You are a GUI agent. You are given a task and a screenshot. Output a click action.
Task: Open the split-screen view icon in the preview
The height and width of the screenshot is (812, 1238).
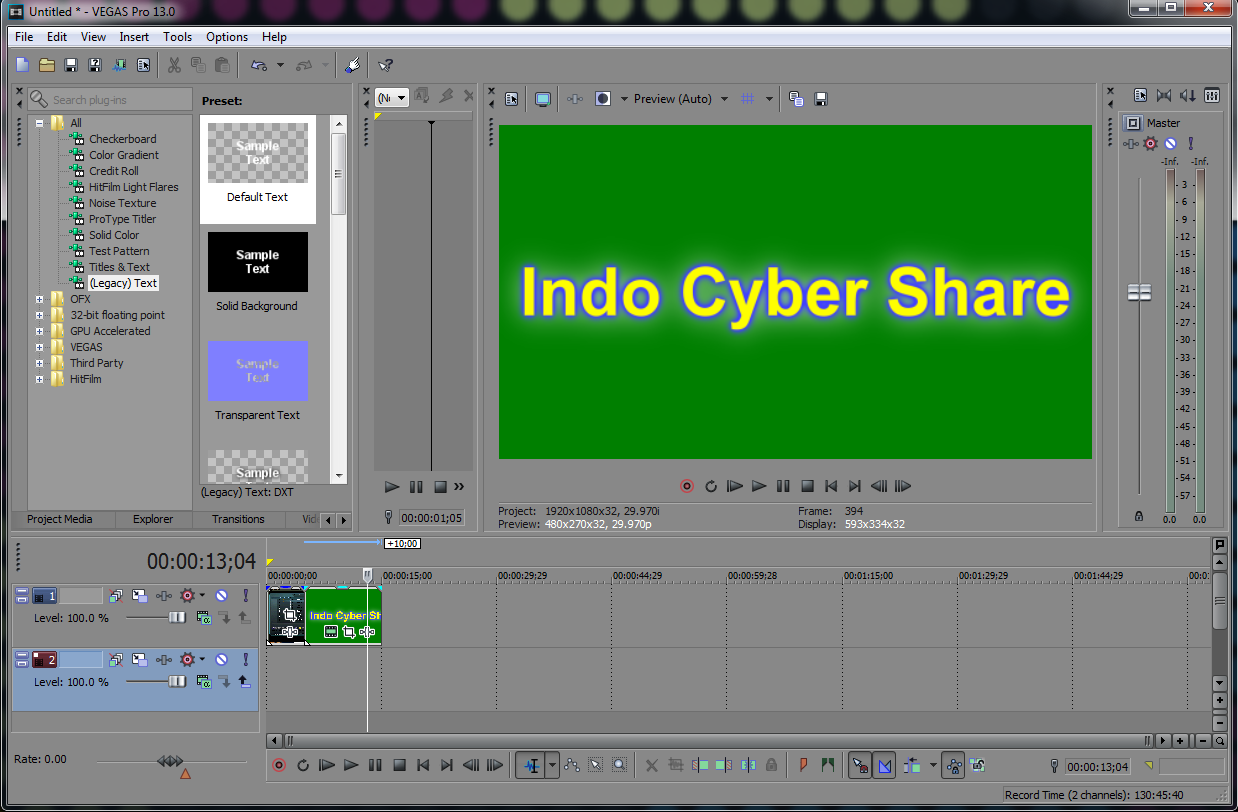(603, 99)
